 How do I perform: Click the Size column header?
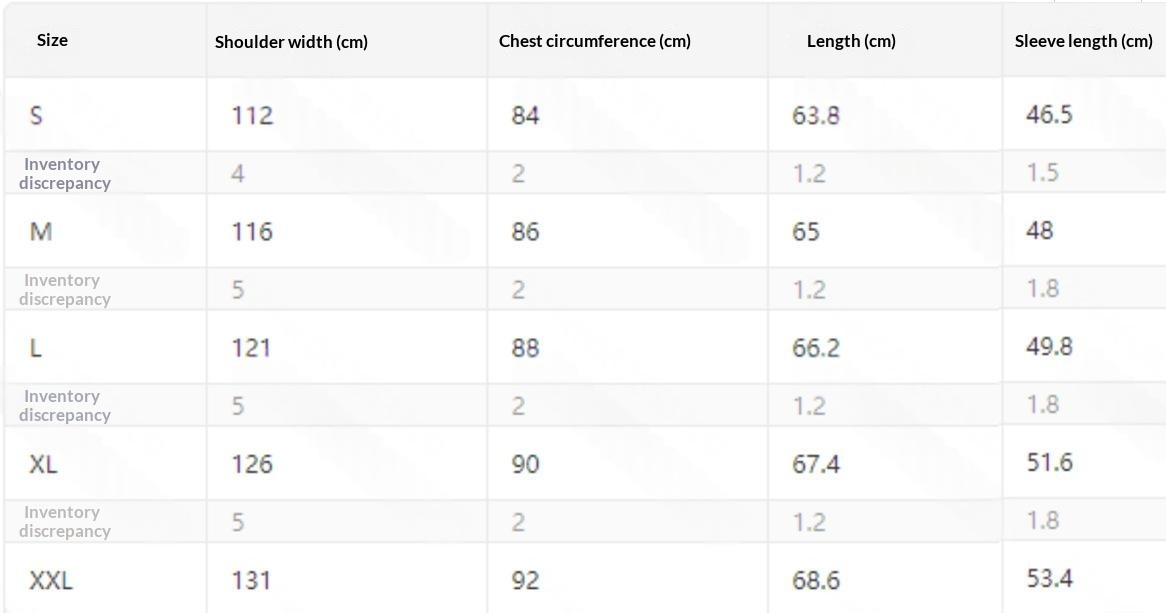[x=52, y=40]
